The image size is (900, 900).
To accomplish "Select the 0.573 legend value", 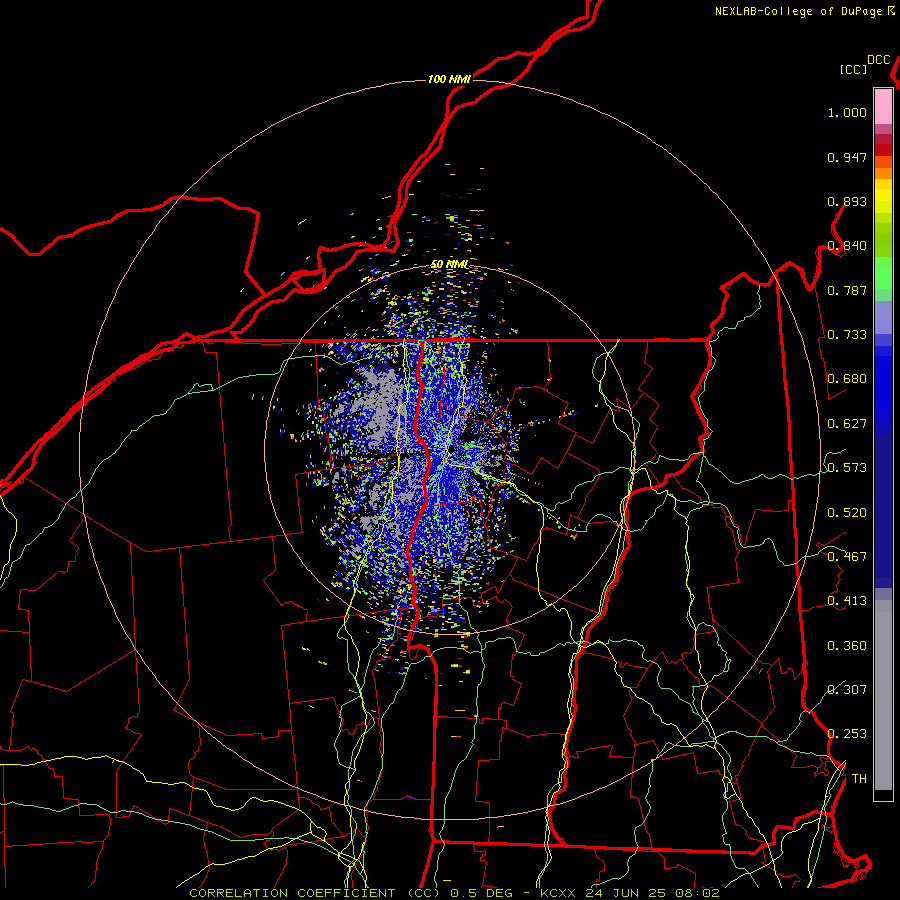I will point(847,468).
